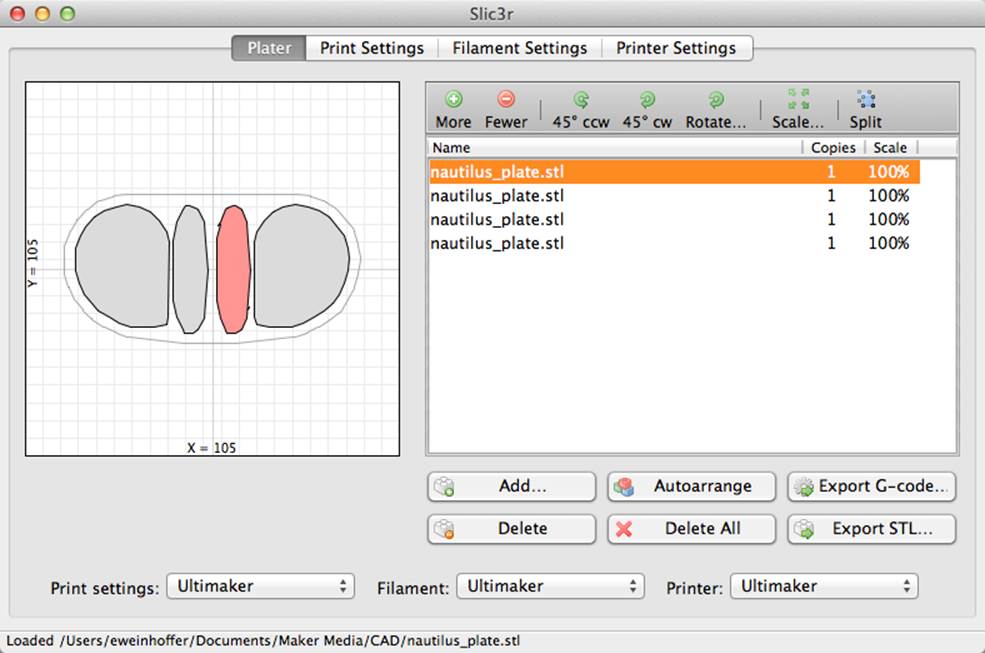The image size is (985, 653).
Task: Add a new model with Add…
Action: [511, 486]
